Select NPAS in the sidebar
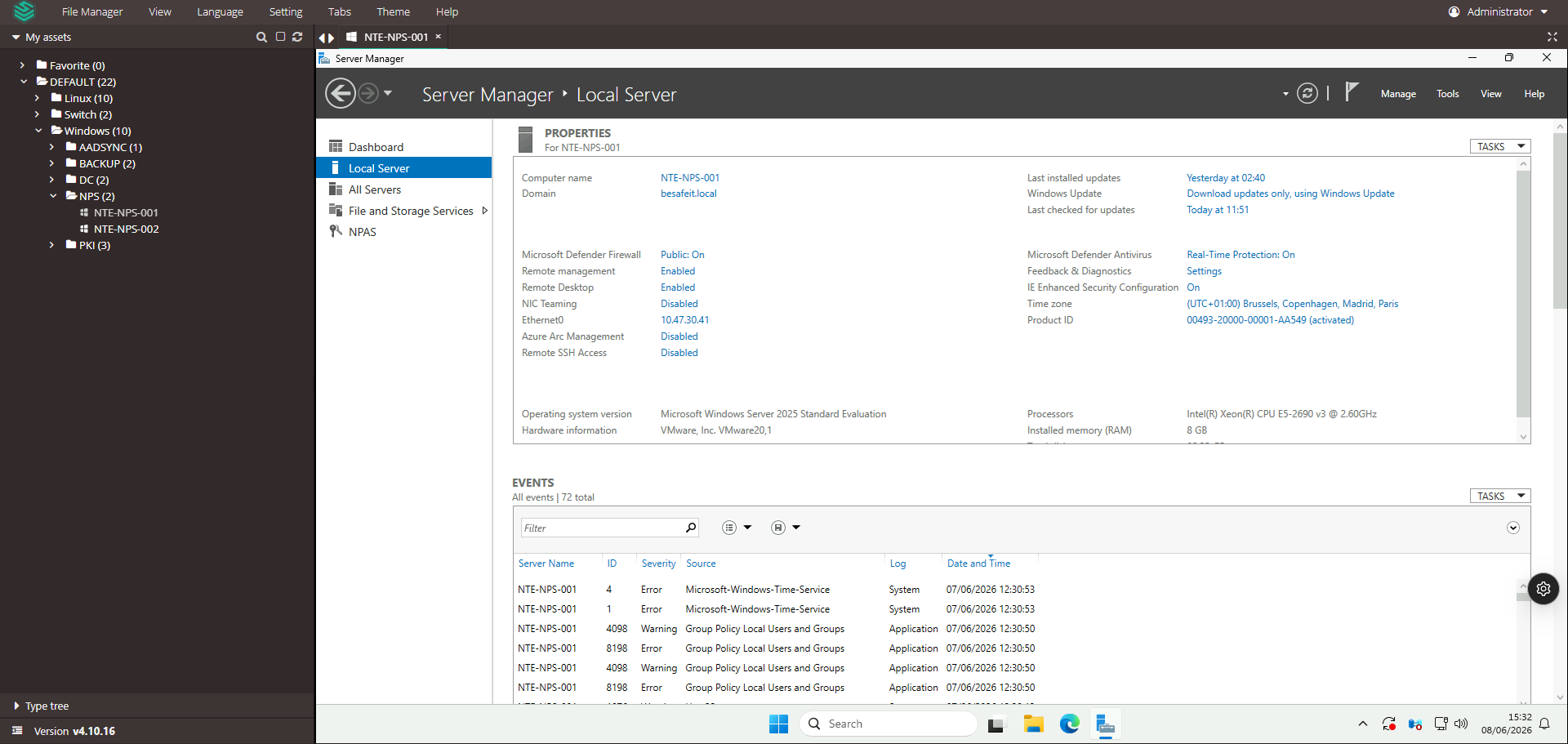 coord(363,232)
